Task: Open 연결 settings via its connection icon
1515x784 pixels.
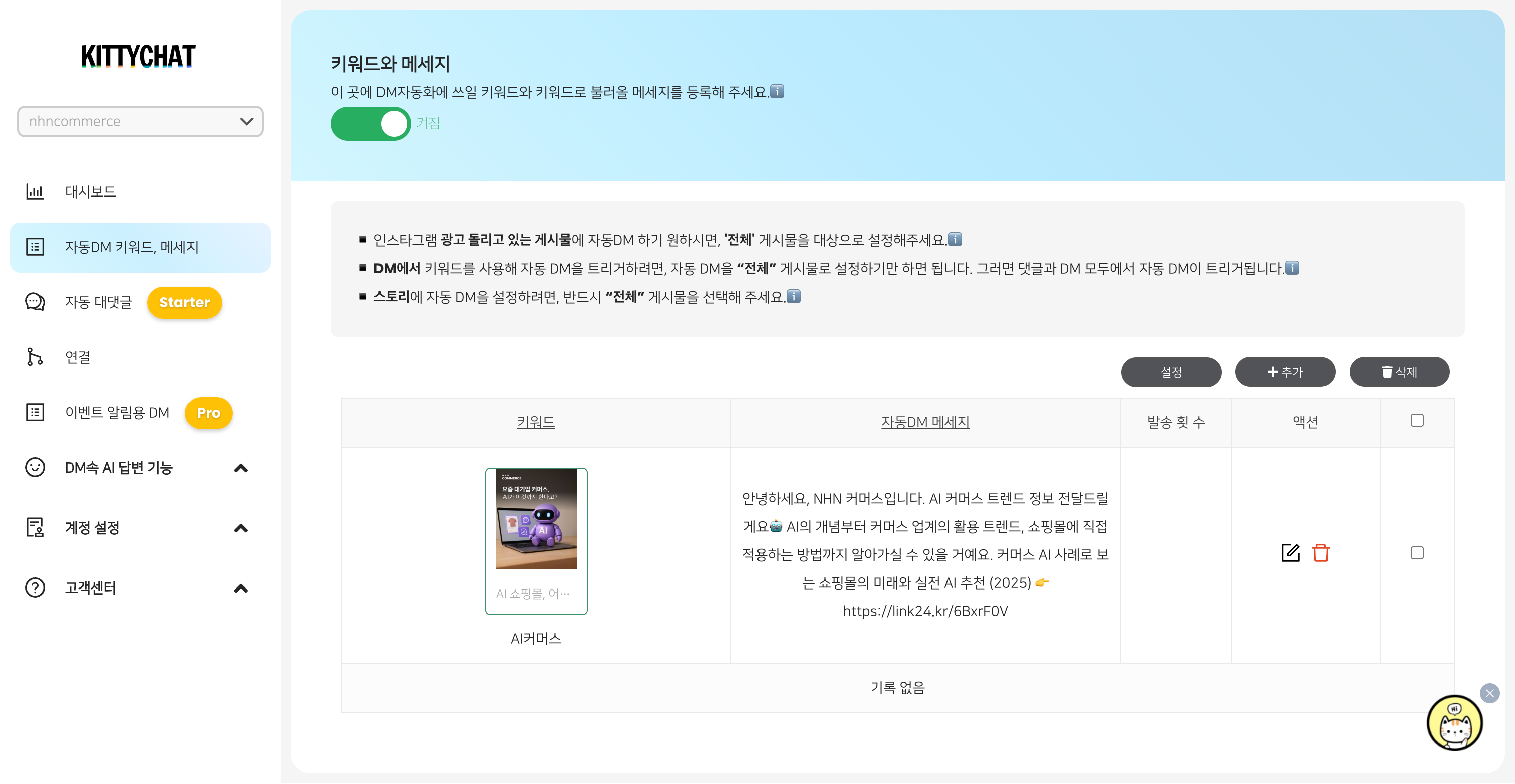Action: (34, 357)
